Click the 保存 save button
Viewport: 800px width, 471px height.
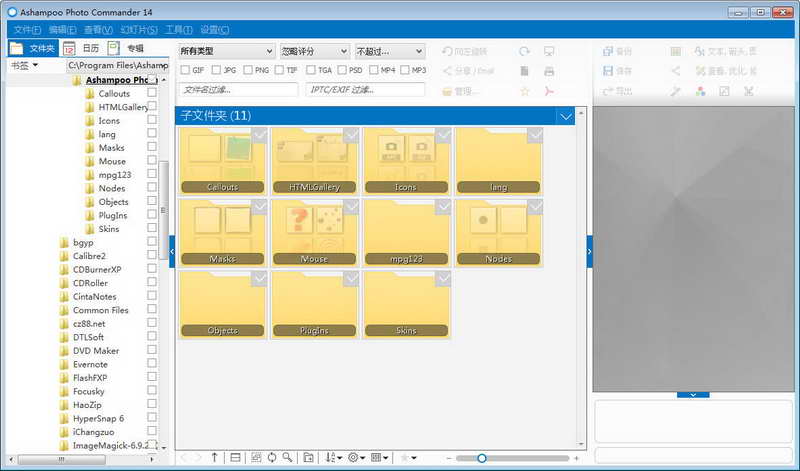(618, 71)
